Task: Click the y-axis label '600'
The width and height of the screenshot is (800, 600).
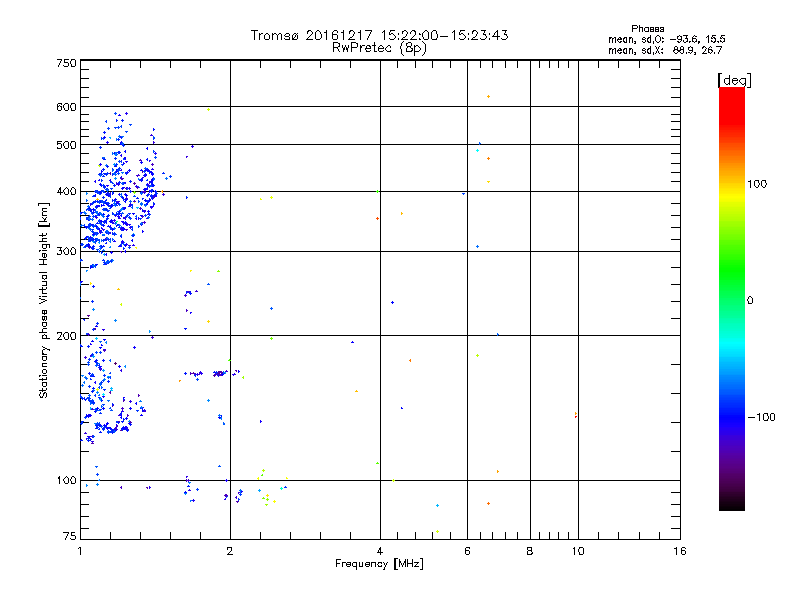Action: click(x=66, y=107)
